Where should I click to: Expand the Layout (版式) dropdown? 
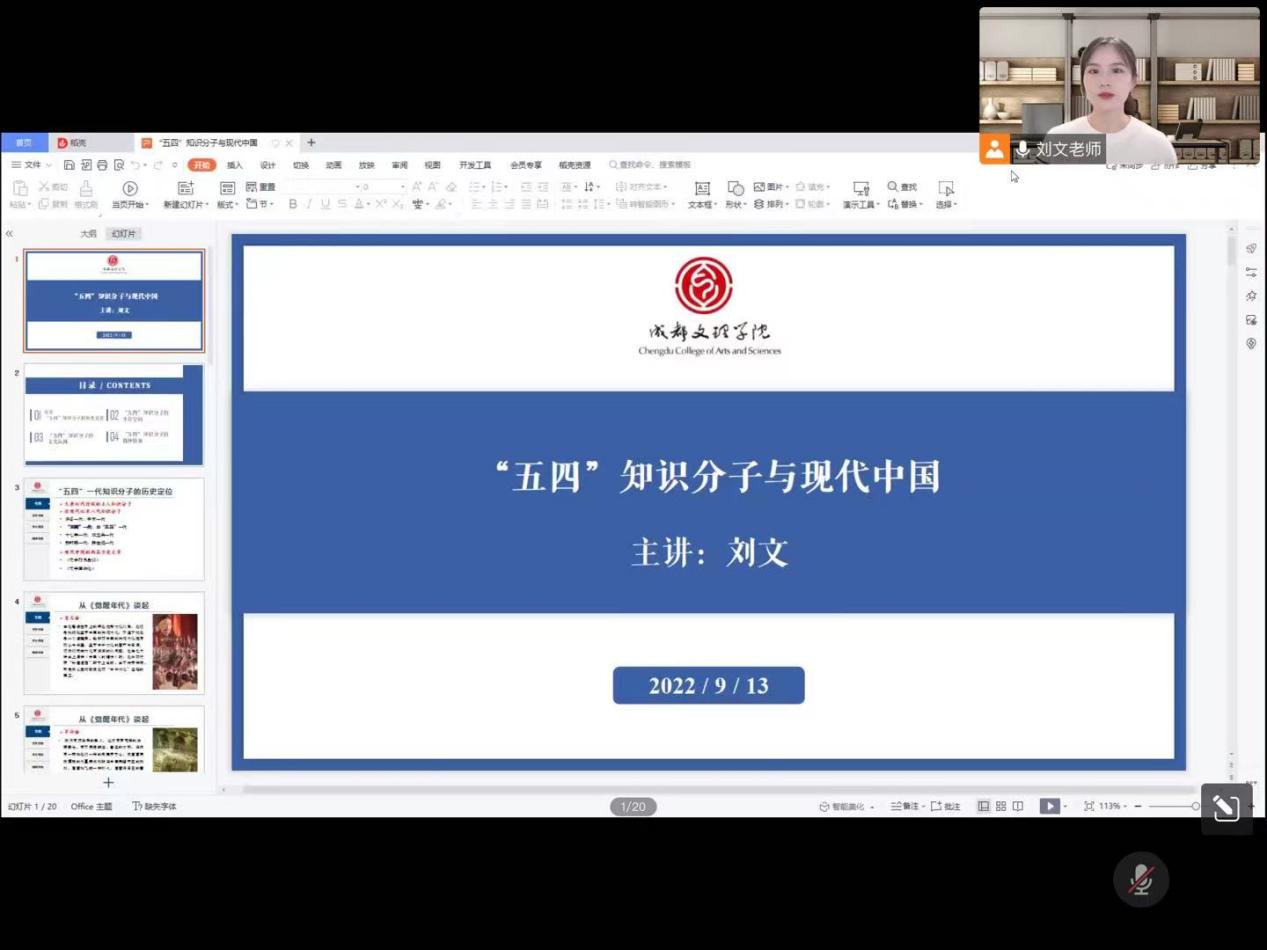point(227,204)
